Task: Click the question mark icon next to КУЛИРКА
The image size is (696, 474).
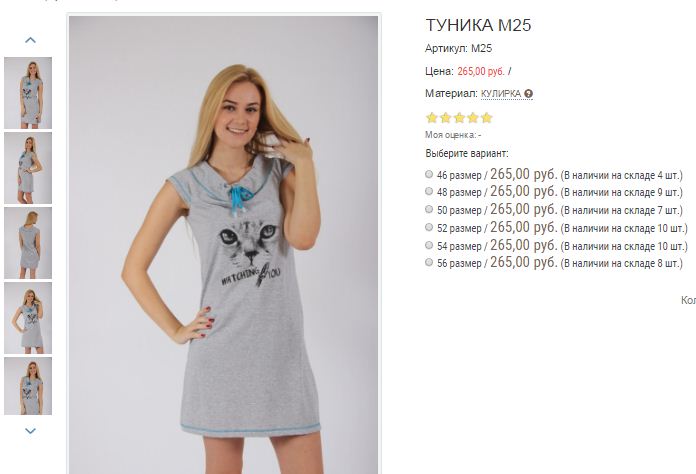Action: tap(528, 94)
